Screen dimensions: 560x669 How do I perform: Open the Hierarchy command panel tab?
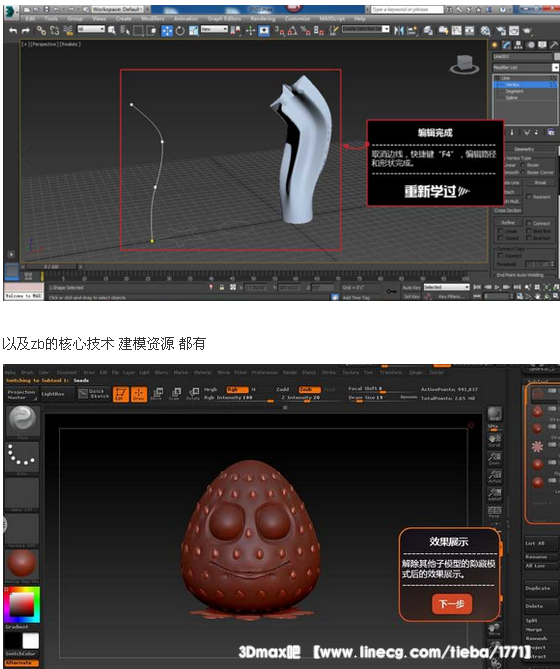518,45
